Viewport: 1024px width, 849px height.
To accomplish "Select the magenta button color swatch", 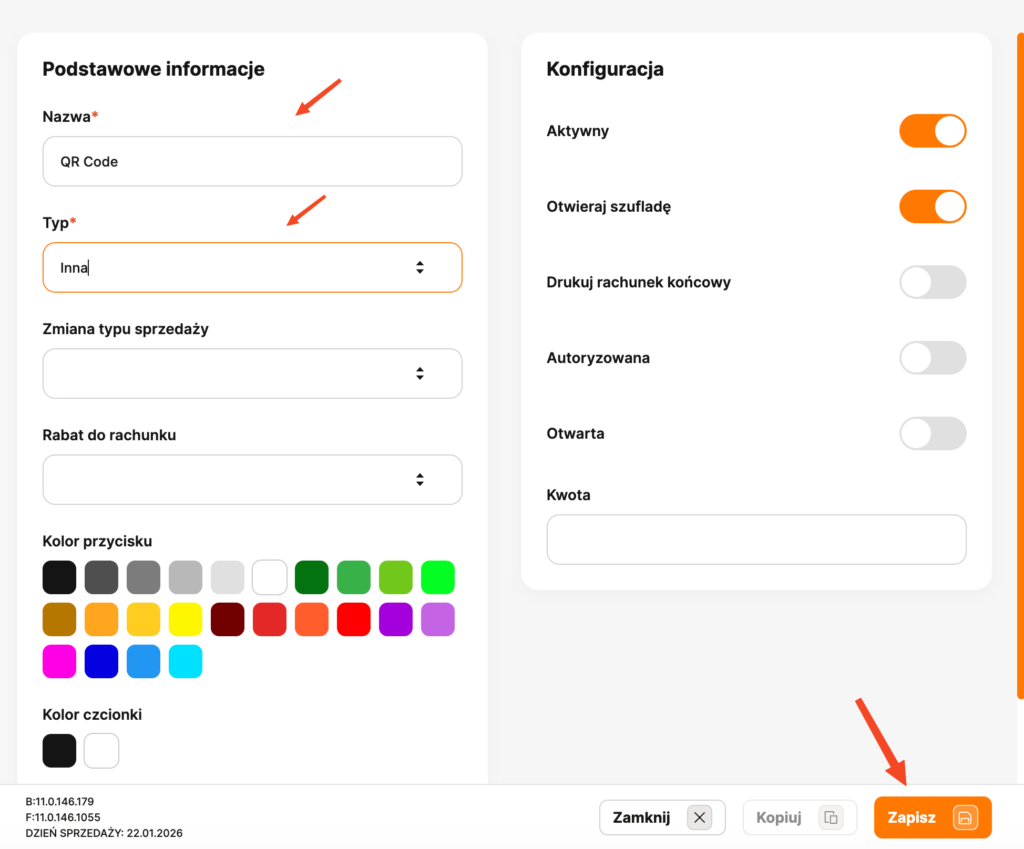I will [x=59, y=661].
